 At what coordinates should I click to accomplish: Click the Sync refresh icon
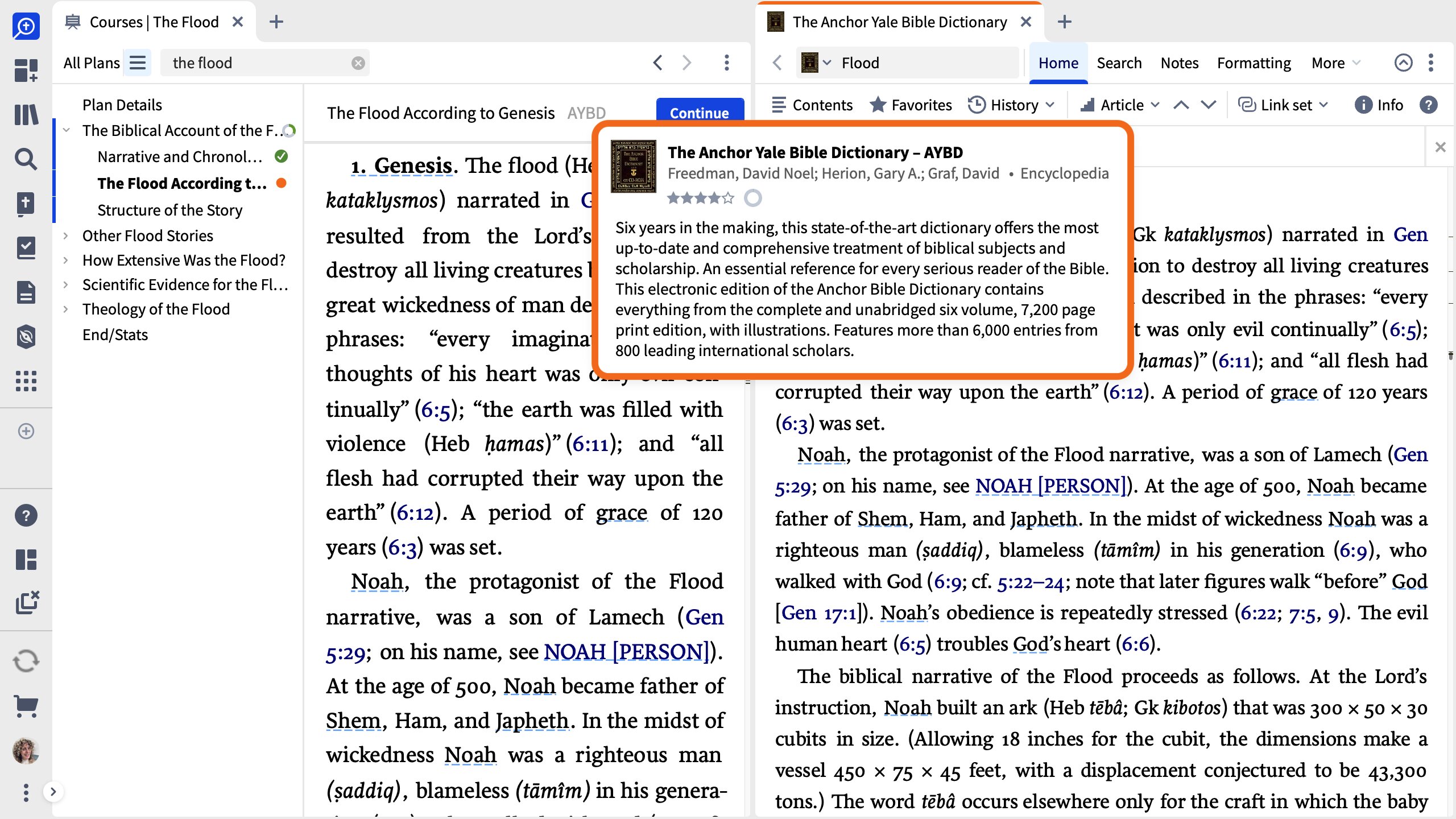pos(26,661)
